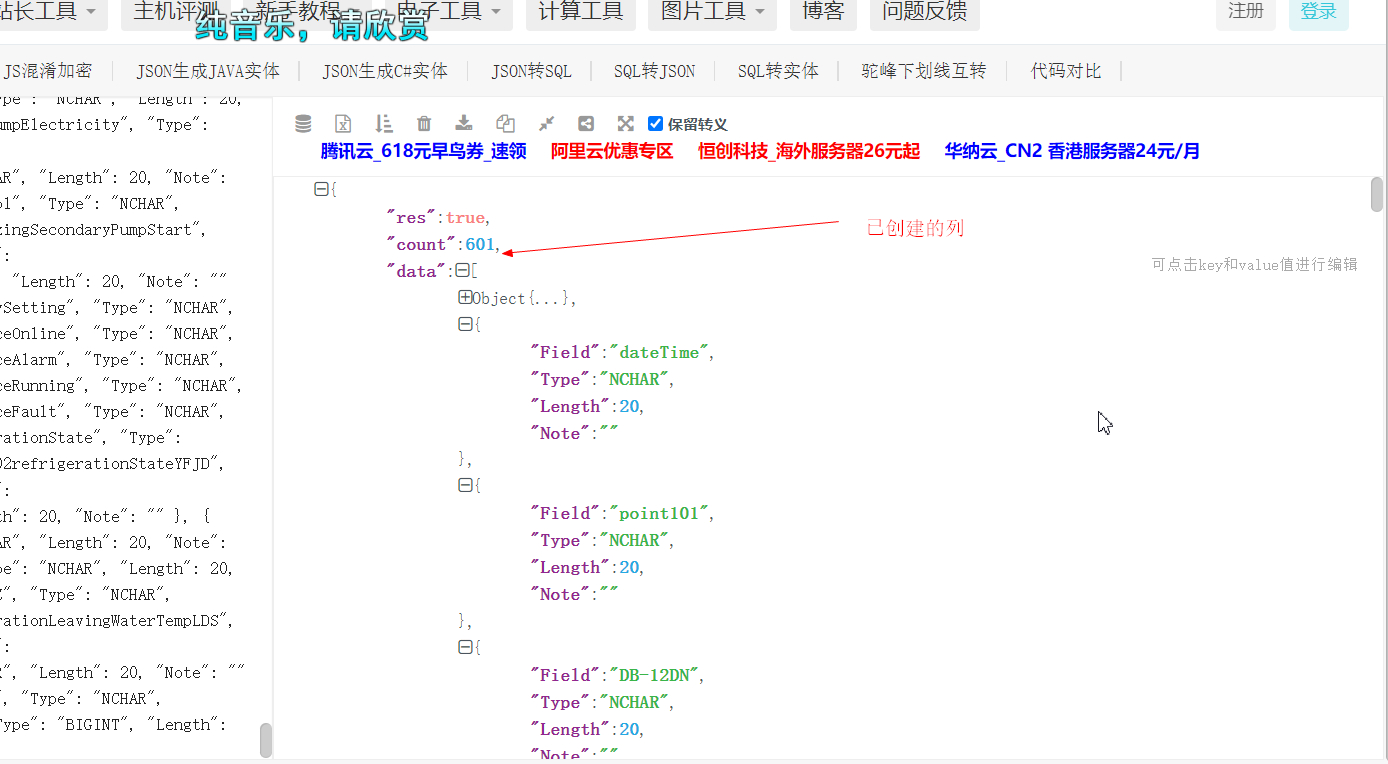Click the share icon in JSON toolbar
This screenshot has width=1388, height=764.
pos(586,124)
